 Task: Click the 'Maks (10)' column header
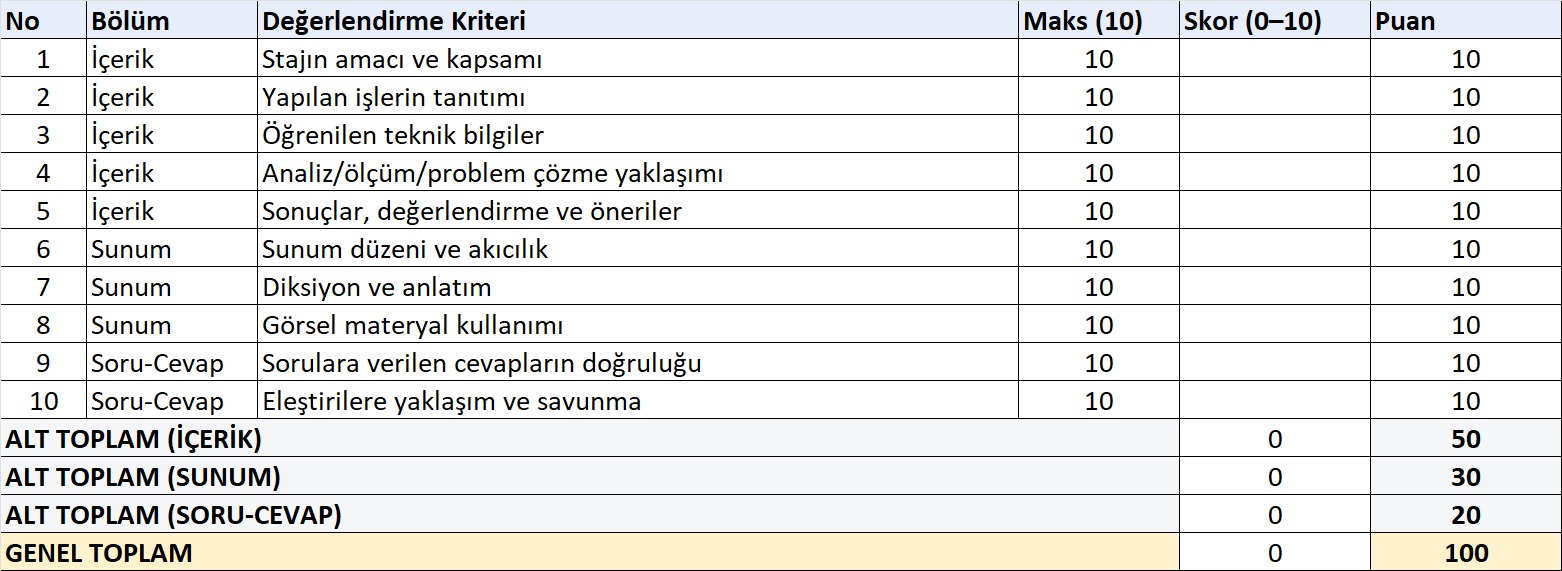point(1082,21)
